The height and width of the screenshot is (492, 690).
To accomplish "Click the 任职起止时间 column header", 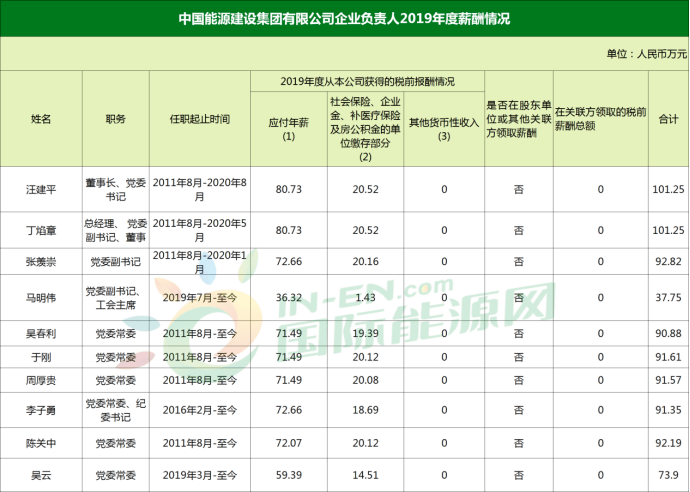I will click(200, 119).
